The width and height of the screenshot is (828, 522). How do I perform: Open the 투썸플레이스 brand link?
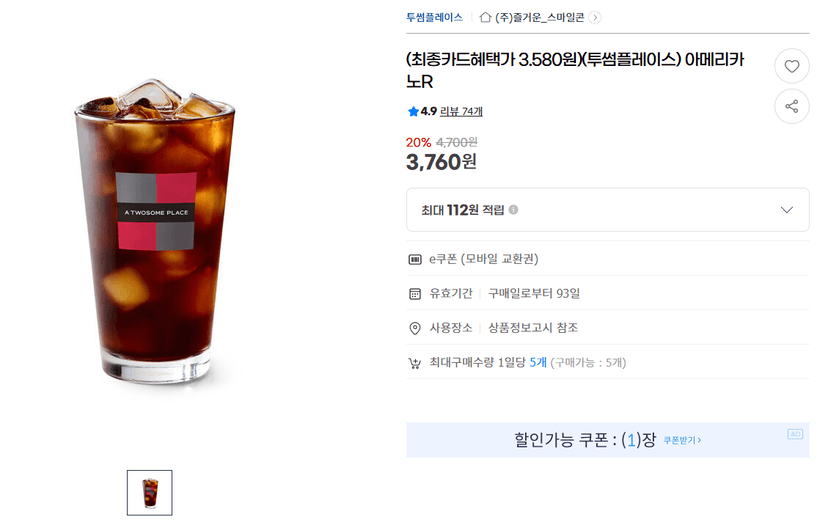coord(434,17)
